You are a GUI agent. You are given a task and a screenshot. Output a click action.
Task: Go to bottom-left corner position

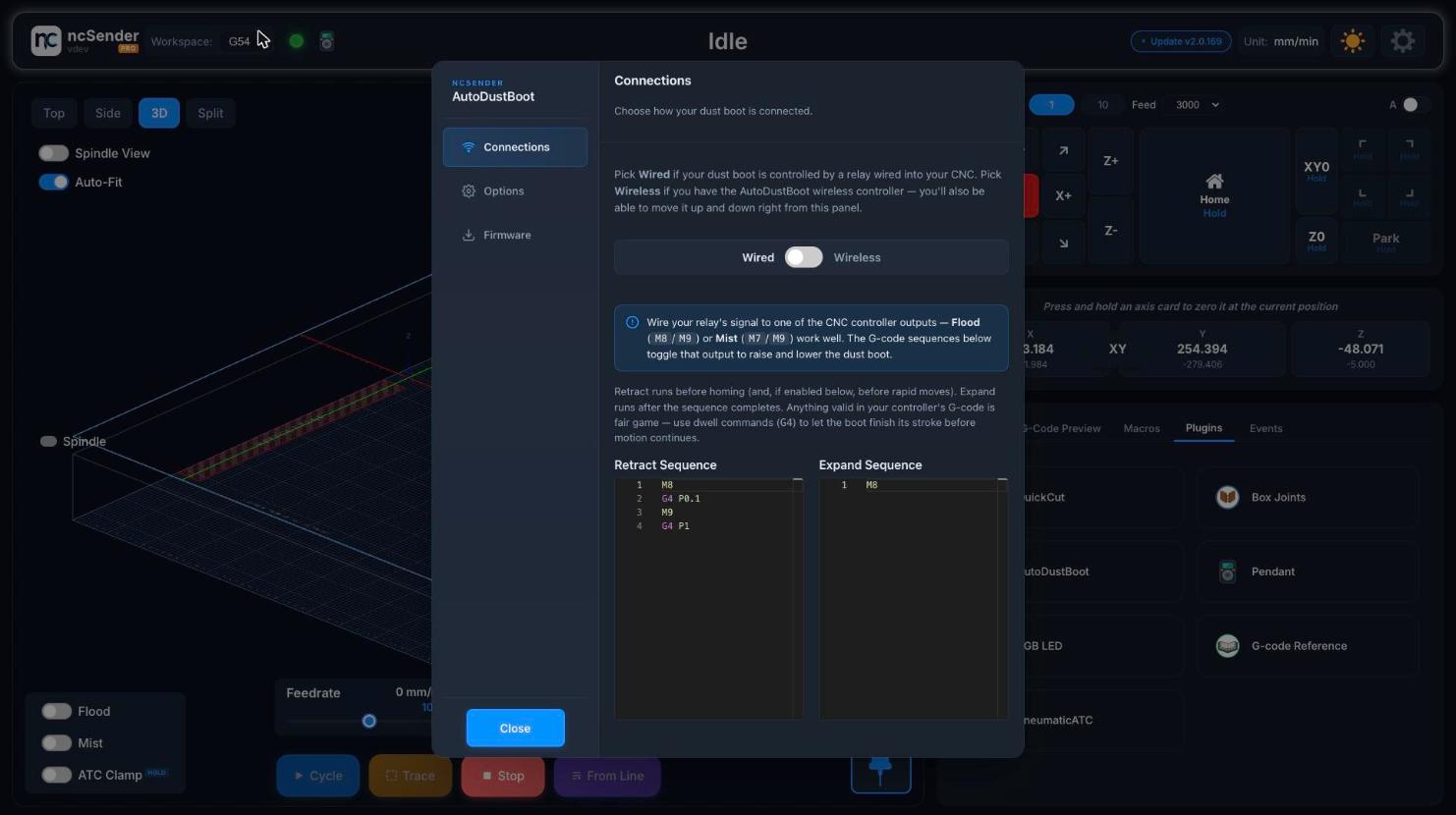[x=1362, y=196]
